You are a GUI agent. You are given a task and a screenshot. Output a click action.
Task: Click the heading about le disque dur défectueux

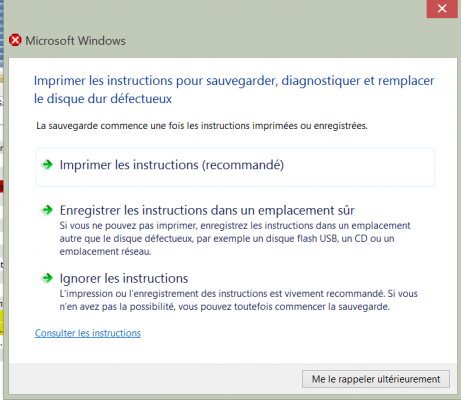234,90
